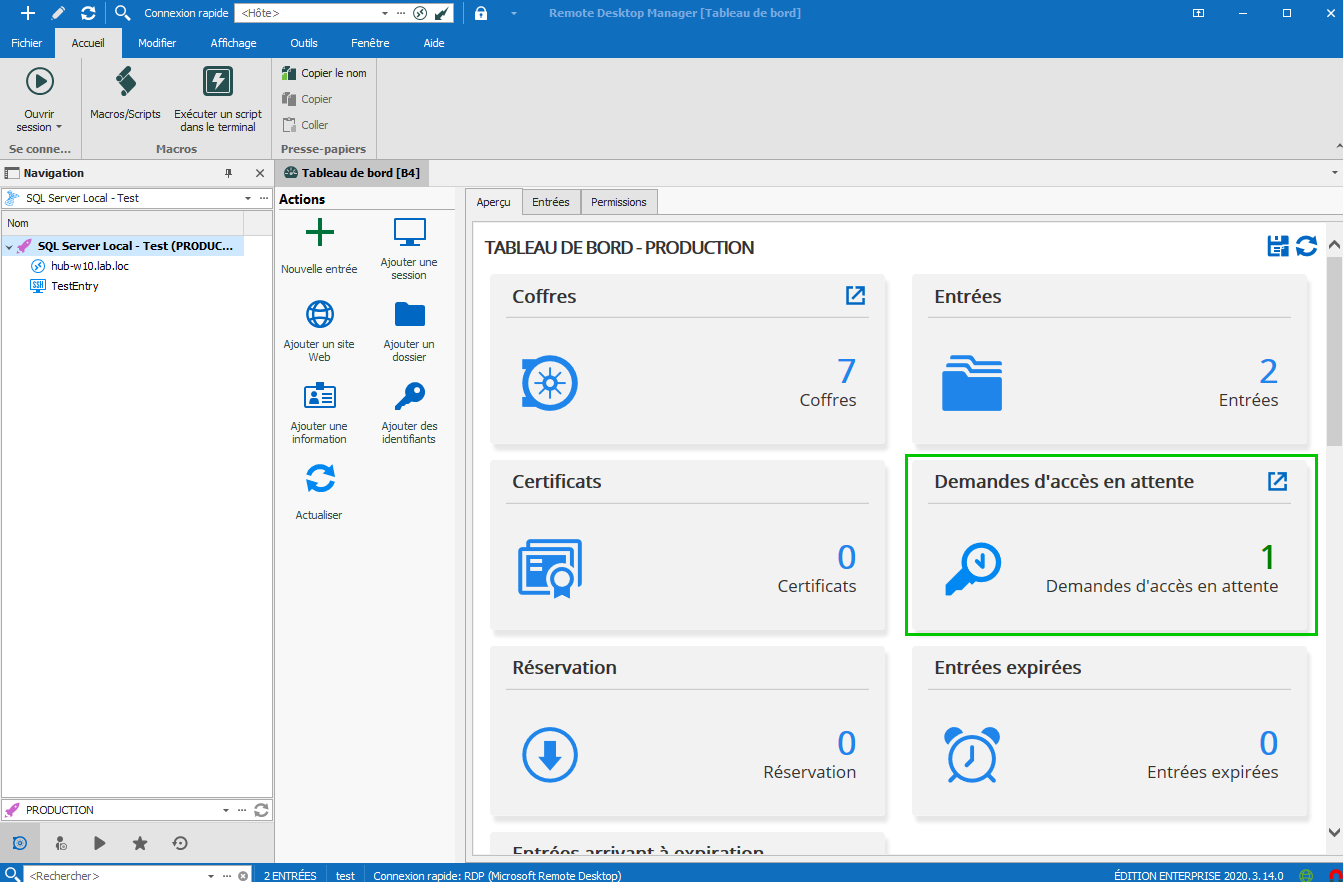Click Ajouter une session monitor icon

click(x=409, y=232)
